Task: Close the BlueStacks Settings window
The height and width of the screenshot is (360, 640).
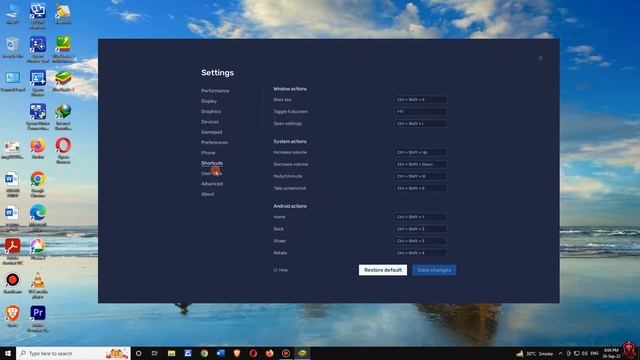Action: point(540,58)
